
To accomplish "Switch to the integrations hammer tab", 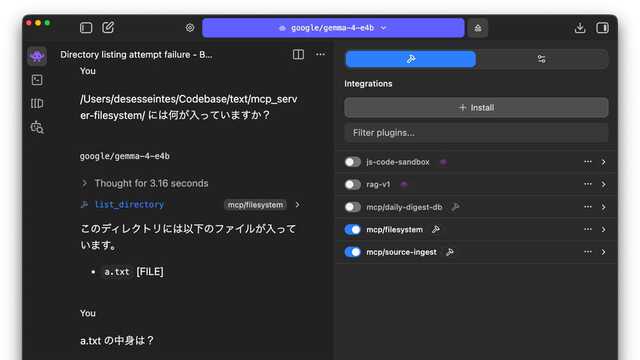I will pyautogui.click(x=411, y=59).
